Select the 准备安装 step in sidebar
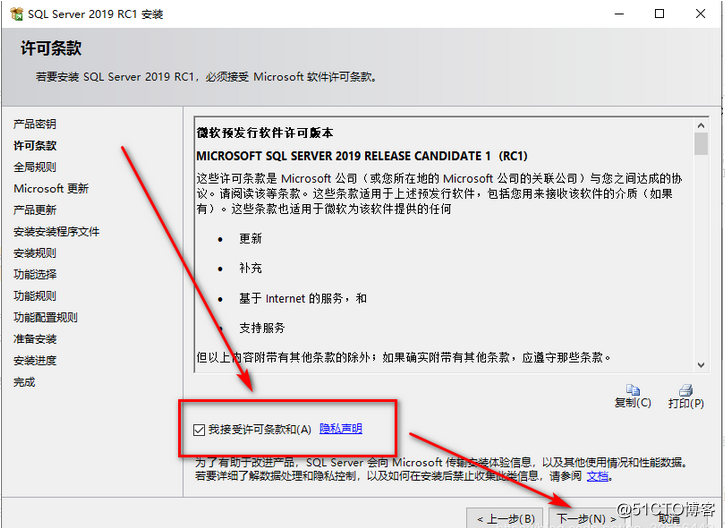The height and width of the screenshot is (528, 725). pos(35,339)
